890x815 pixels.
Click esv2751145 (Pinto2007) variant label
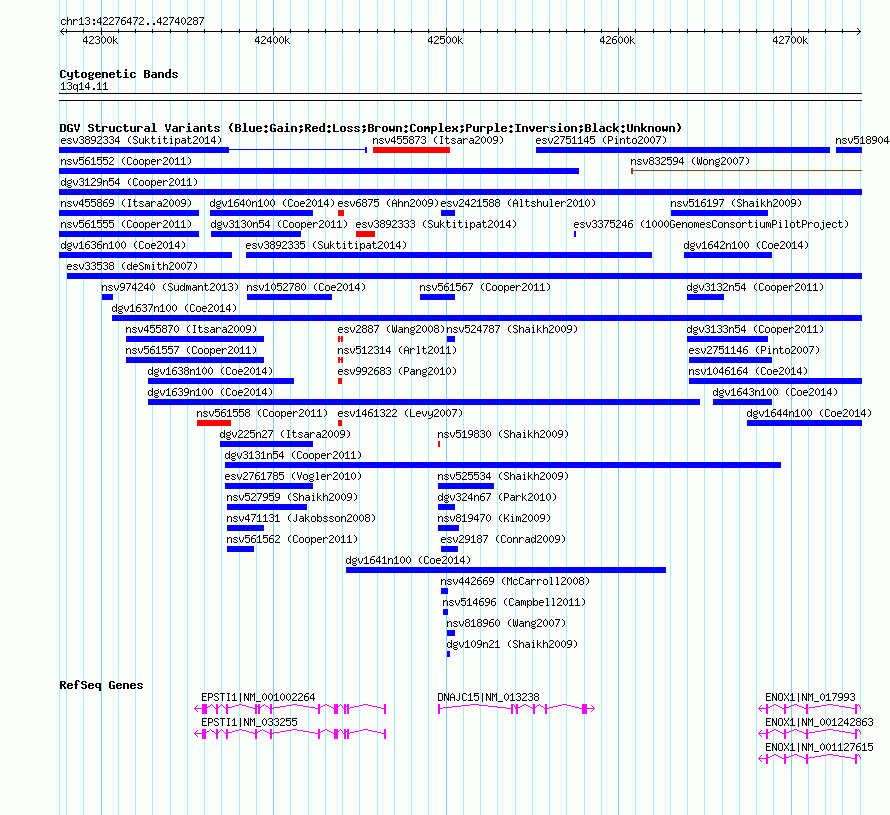tap(601, 140)
